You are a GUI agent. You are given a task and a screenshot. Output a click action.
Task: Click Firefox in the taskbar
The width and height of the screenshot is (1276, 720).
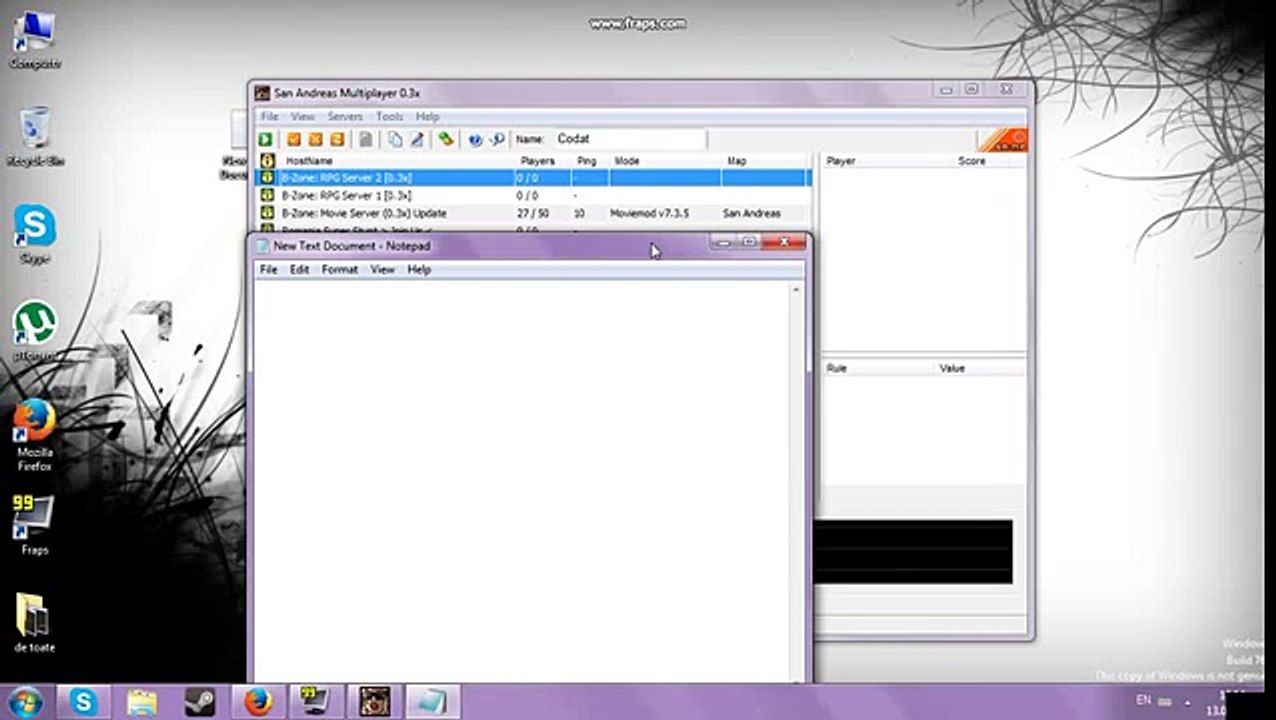(258, 702)
